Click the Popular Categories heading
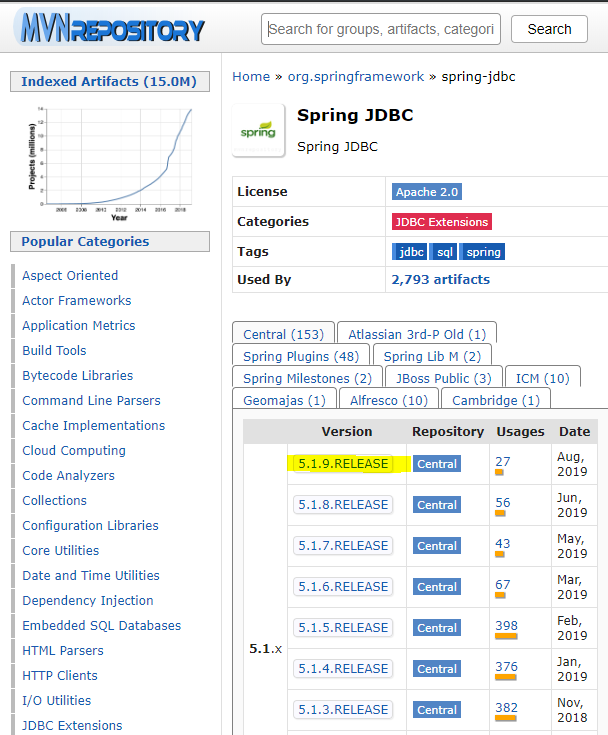This screenshot has height=735, width=608. [110, 241]
